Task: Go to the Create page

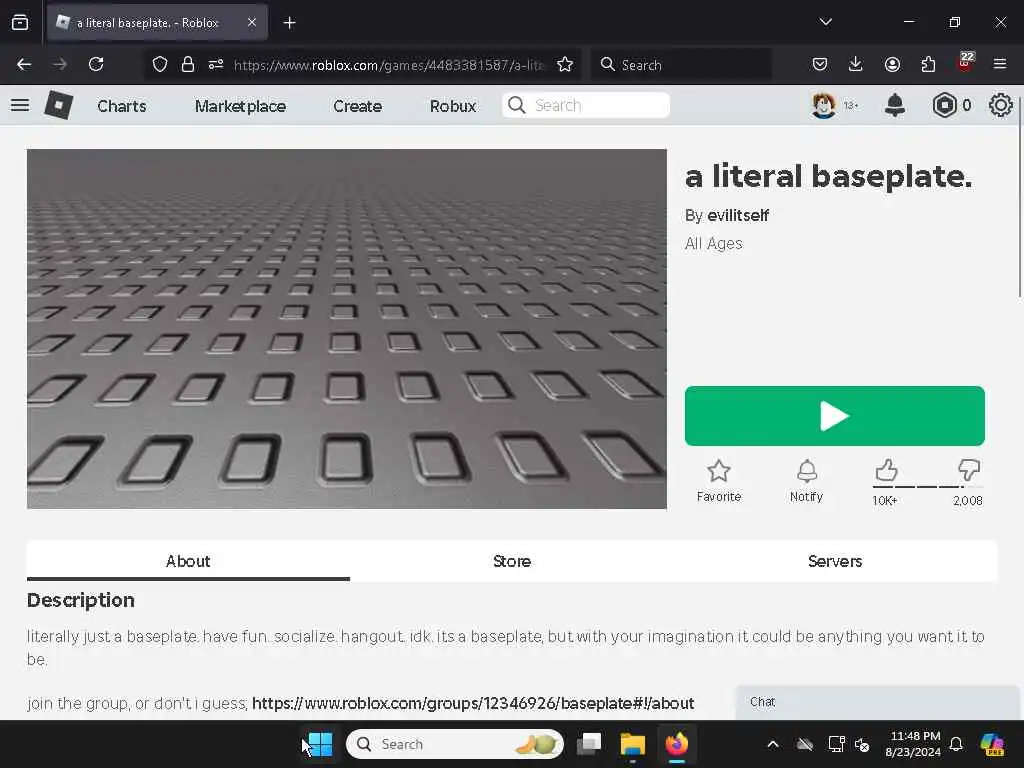Action: [x=357, y=106]
